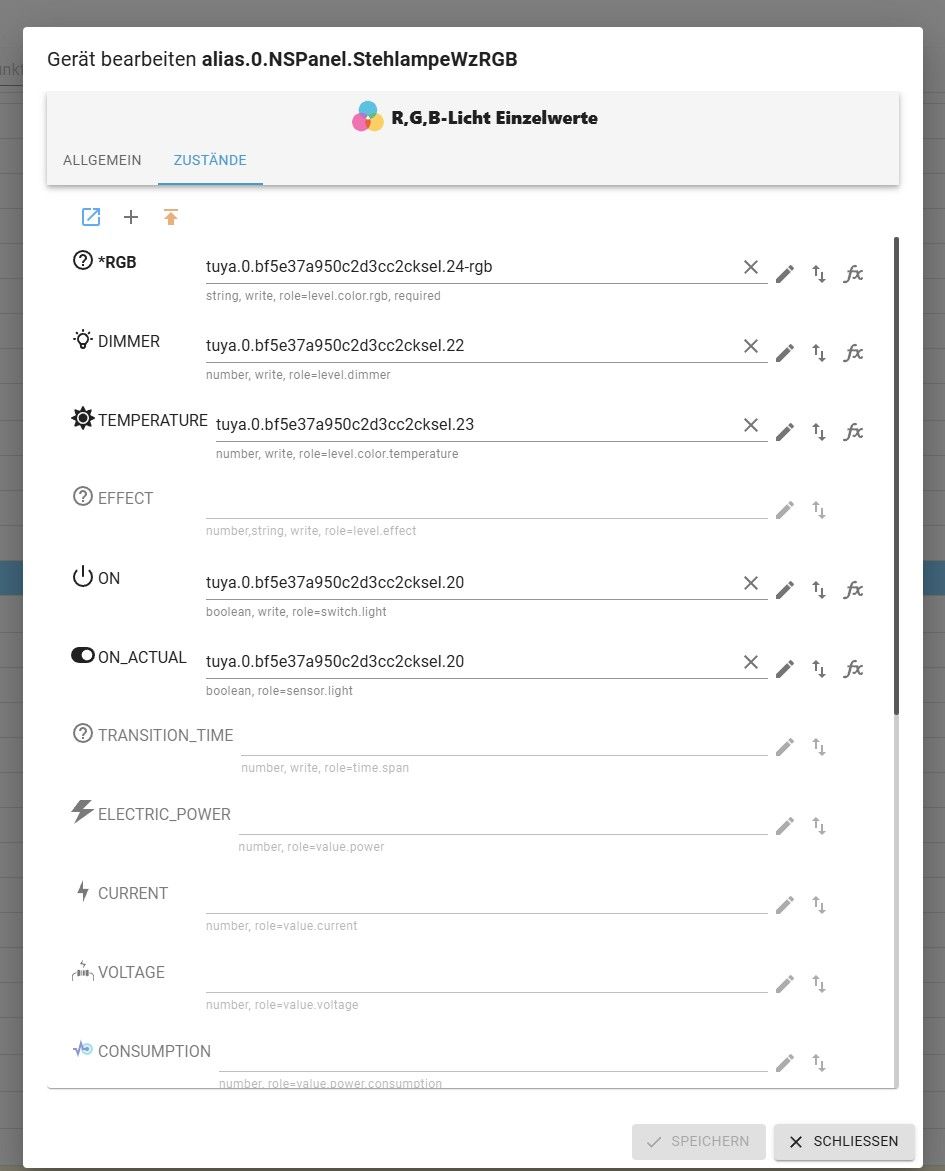This screenshot has height=1171, width=945.
Task: Select the ZUSTÄNDE tab
Action: (210, 160)
